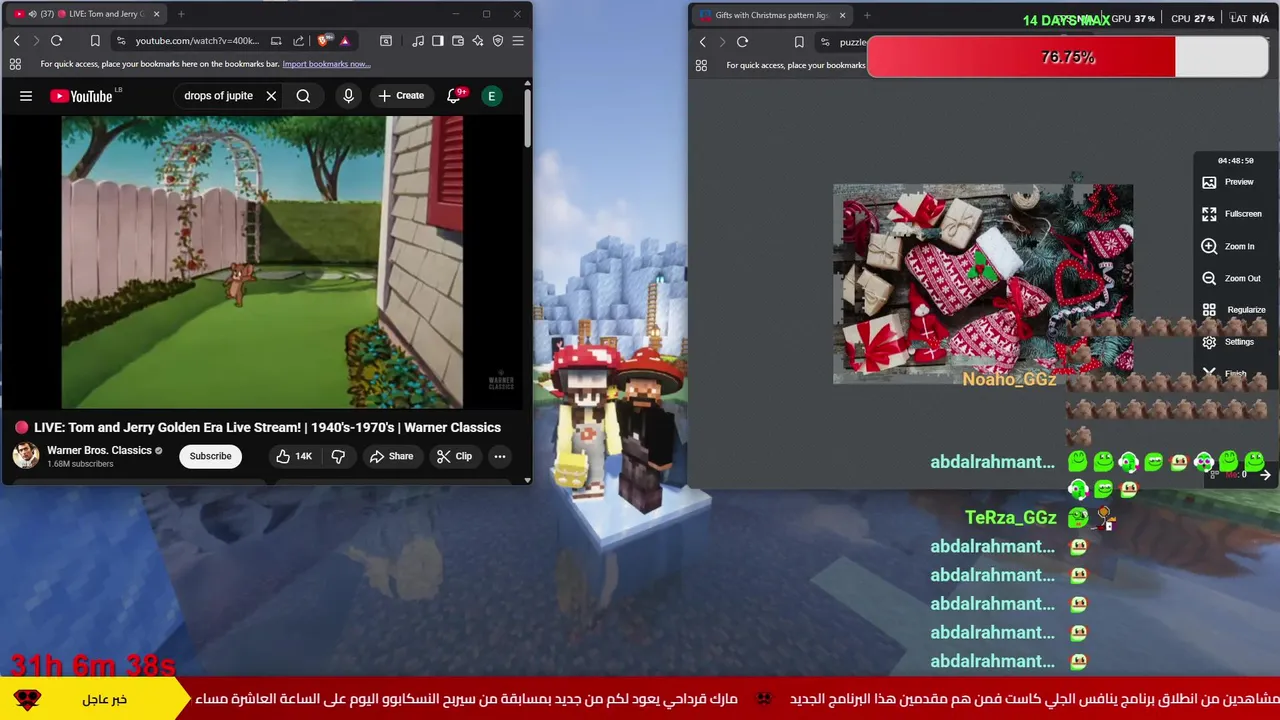Create a Clip of the video

pos(454,456)
